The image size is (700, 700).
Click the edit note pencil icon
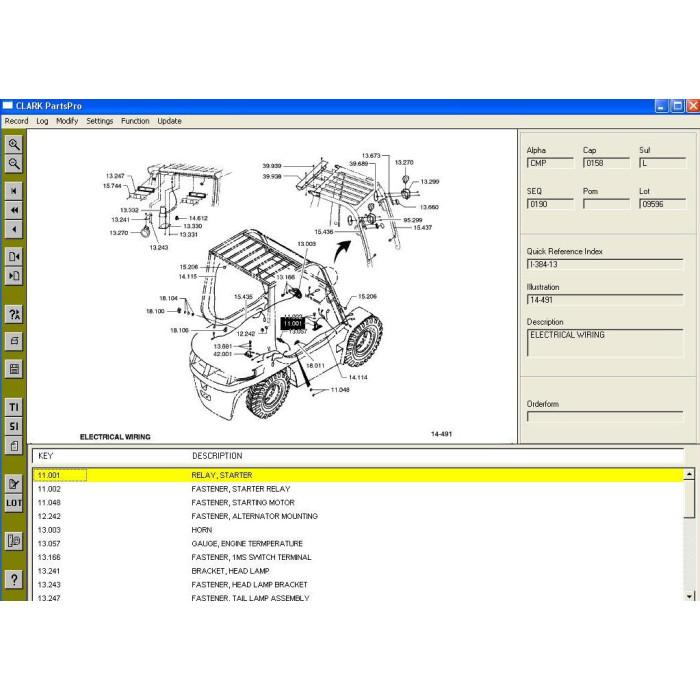[14, 484]
